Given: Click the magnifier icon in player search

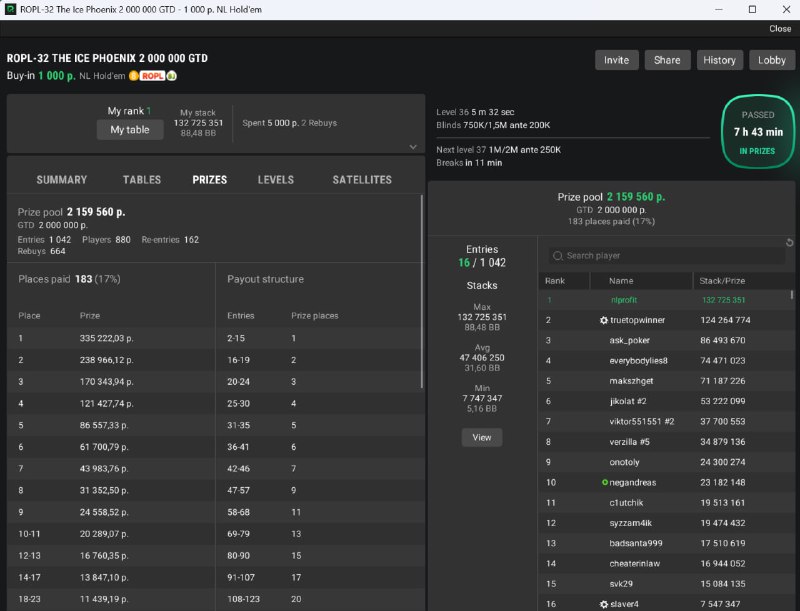Looking at the screenshot, I should pos(557,256).
